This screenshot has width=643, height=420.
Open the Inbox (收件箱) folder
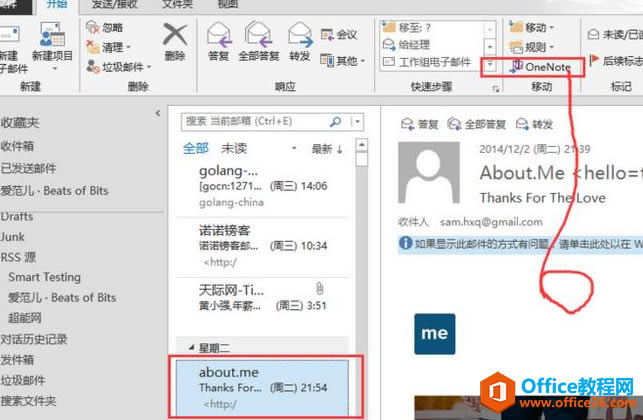(17, 146)
